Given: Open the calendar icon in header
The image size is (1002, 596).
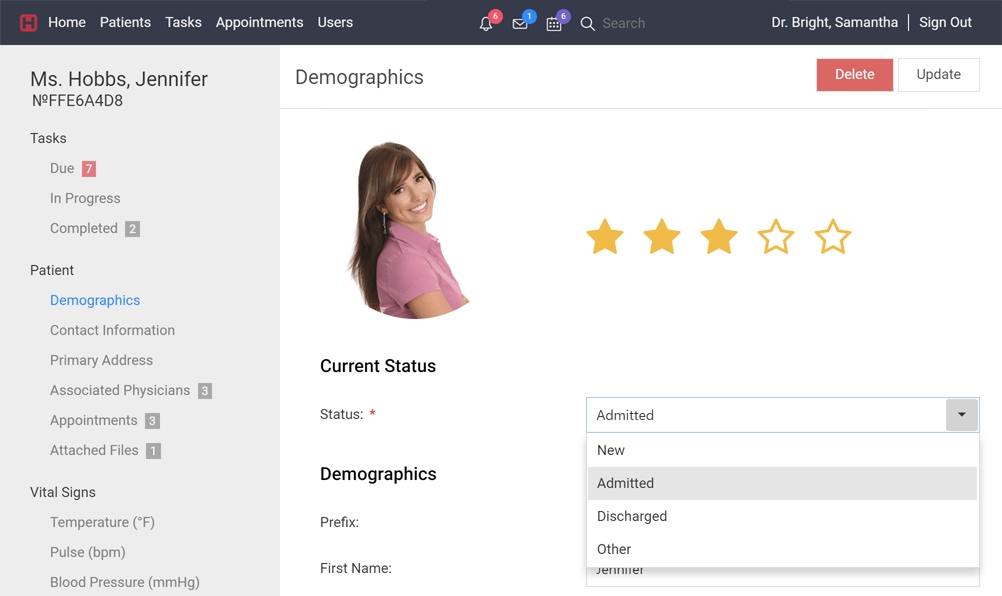Looking at the screenshot, I should pos(554,24).
